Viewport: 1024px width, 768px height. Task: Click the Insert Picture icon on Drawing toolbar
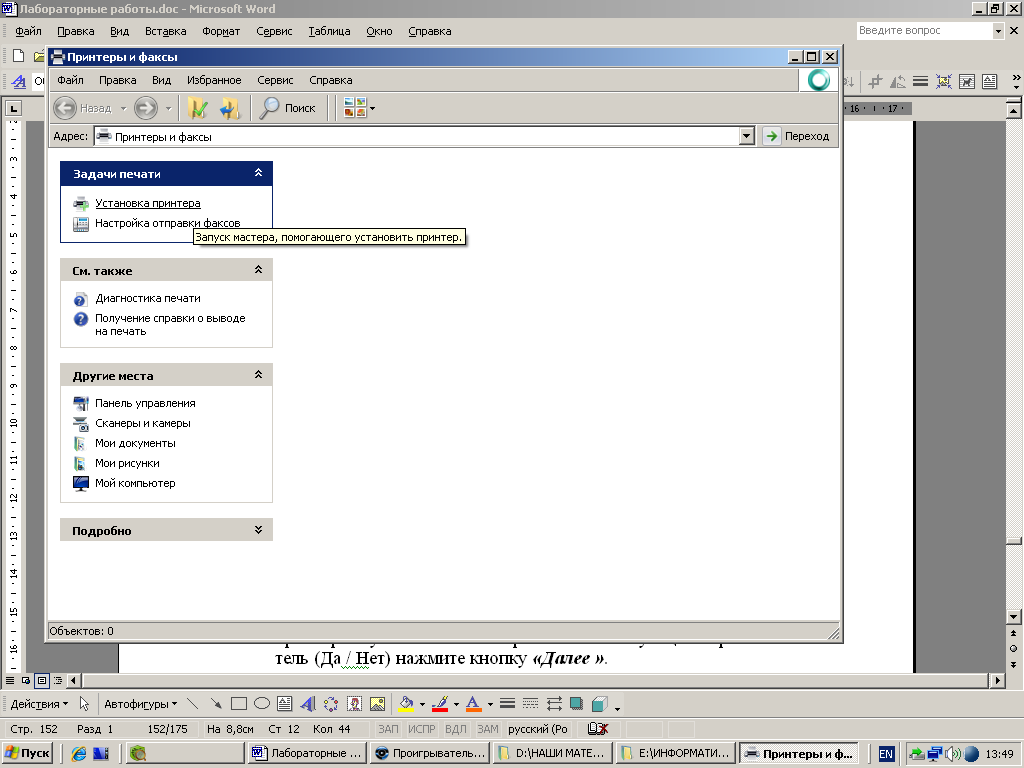[x=377, y=704]
